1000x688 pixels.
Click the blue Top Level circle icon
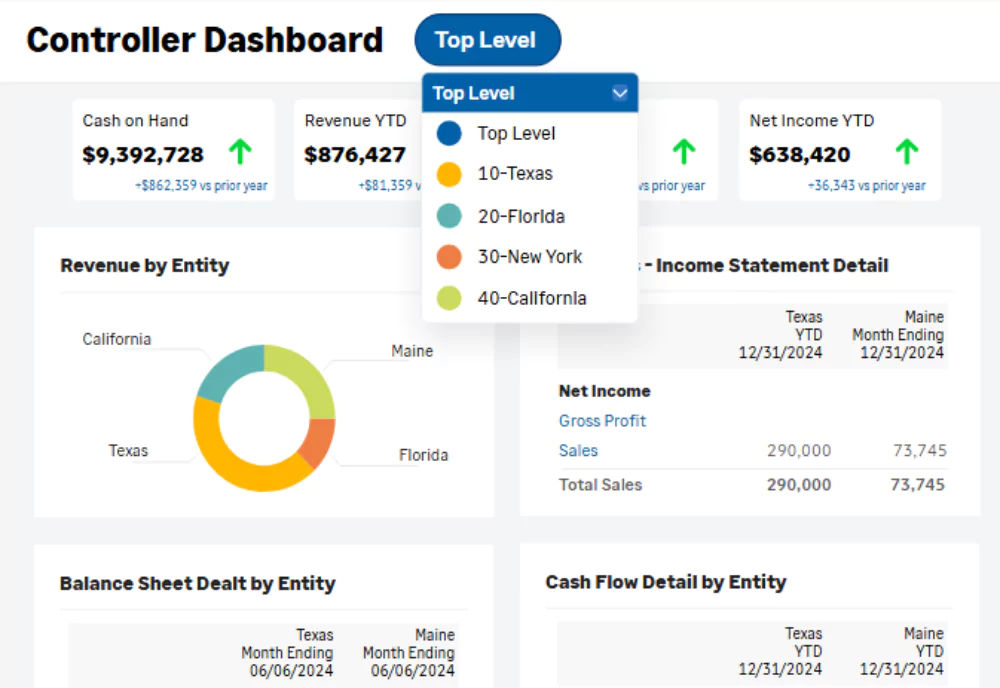pyautogui.click(x=449, y=133)
